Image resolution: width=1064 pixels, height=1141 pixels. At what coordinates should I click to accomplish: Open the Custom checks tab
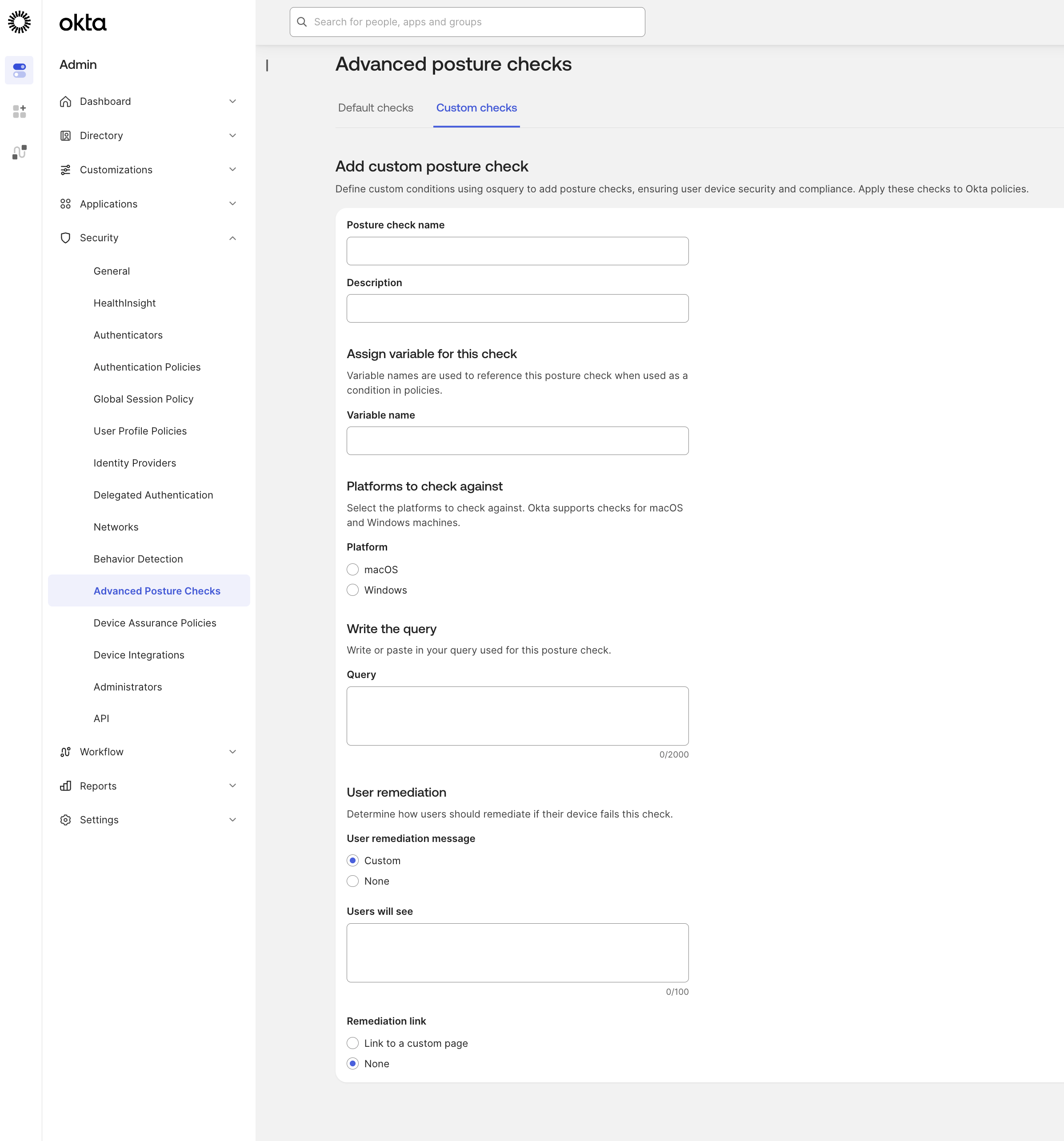[476, 108]
